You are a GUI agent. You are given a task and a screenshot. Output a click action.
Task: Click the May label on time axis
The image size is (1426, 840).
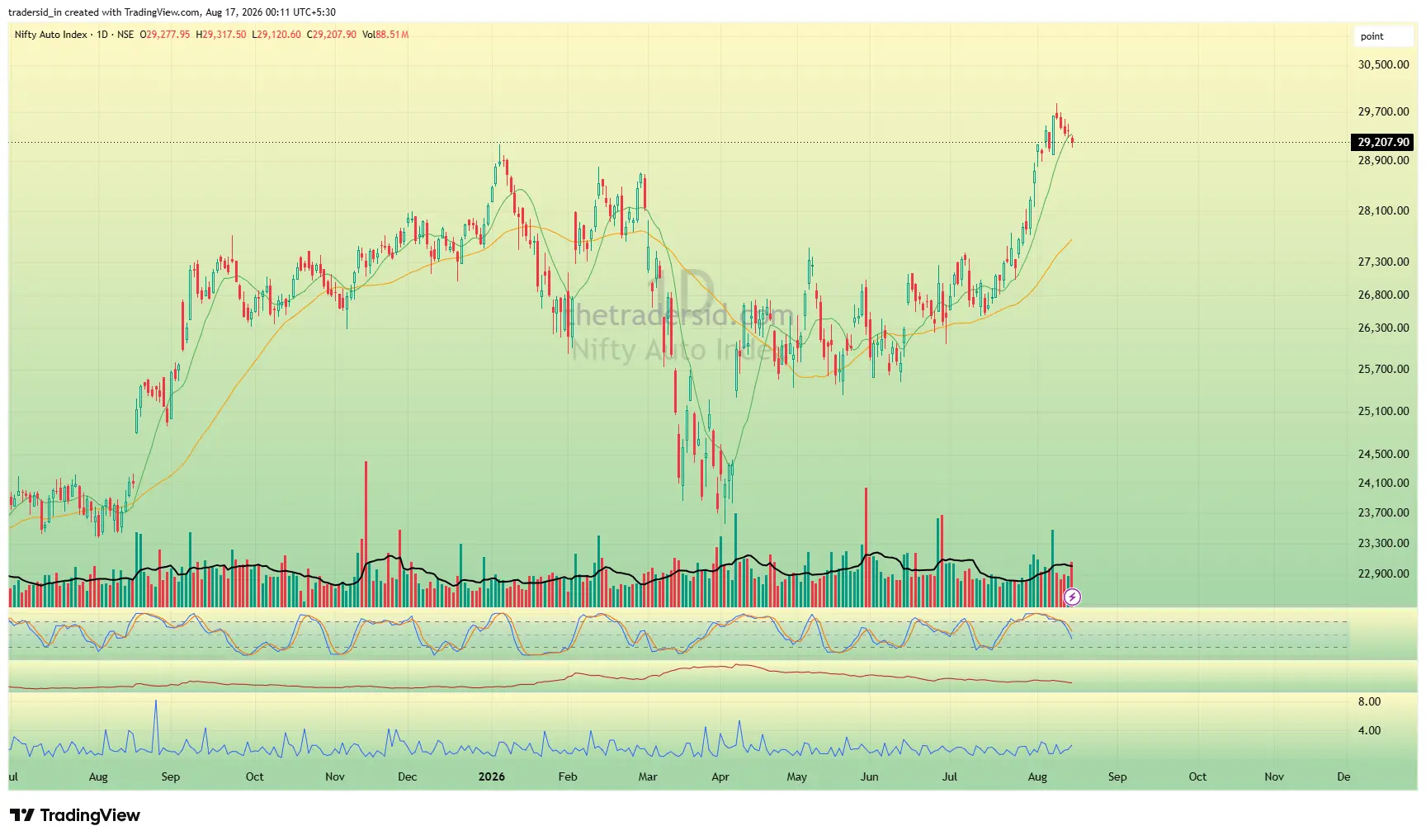click(796, 776)
